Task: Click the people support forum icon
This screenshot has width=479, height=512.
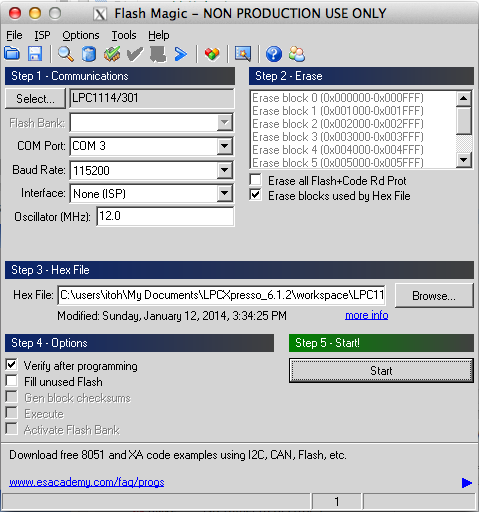Action: (297, 54)
